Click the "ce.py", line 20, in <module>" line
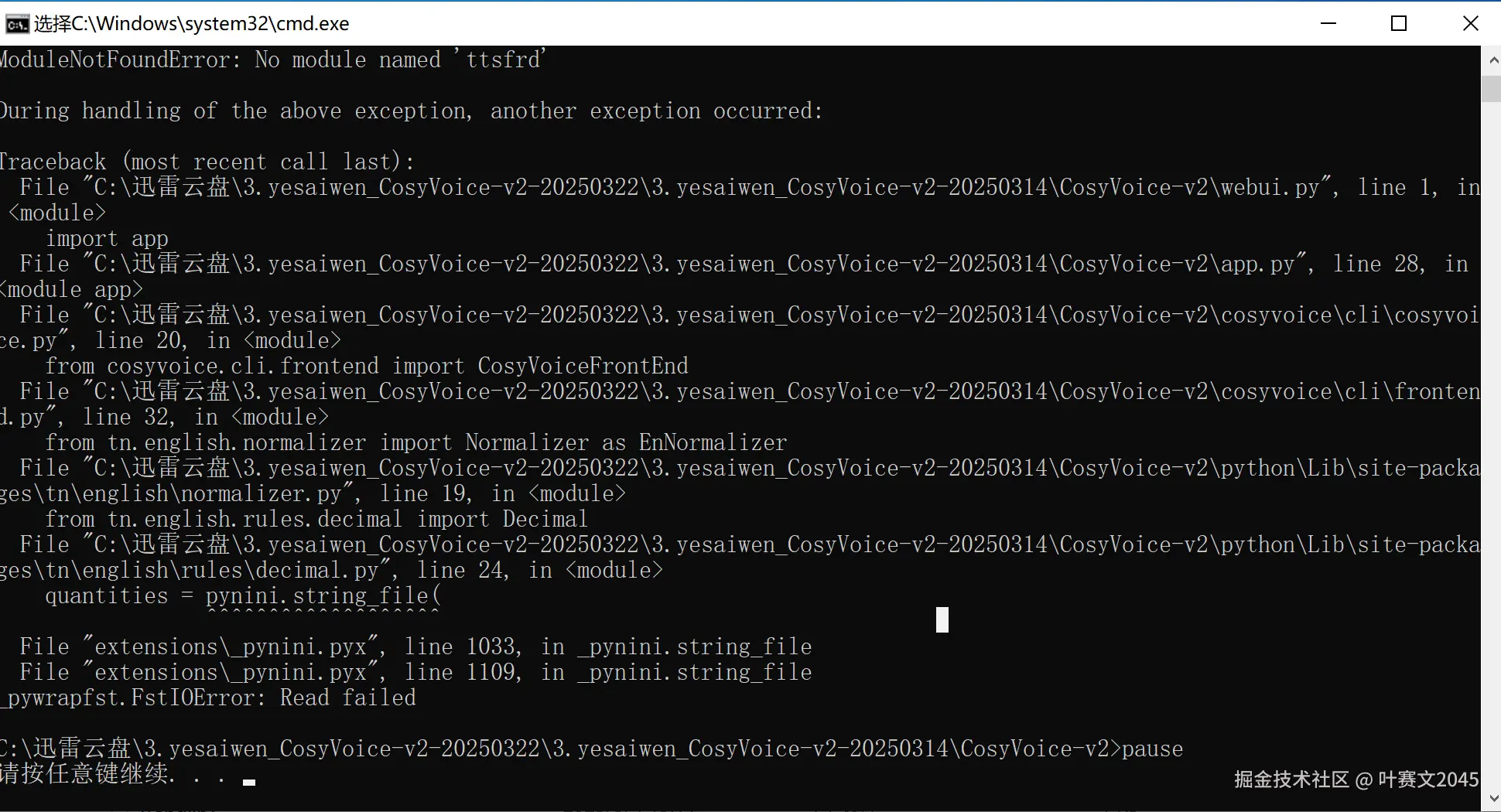 [170, 340]
